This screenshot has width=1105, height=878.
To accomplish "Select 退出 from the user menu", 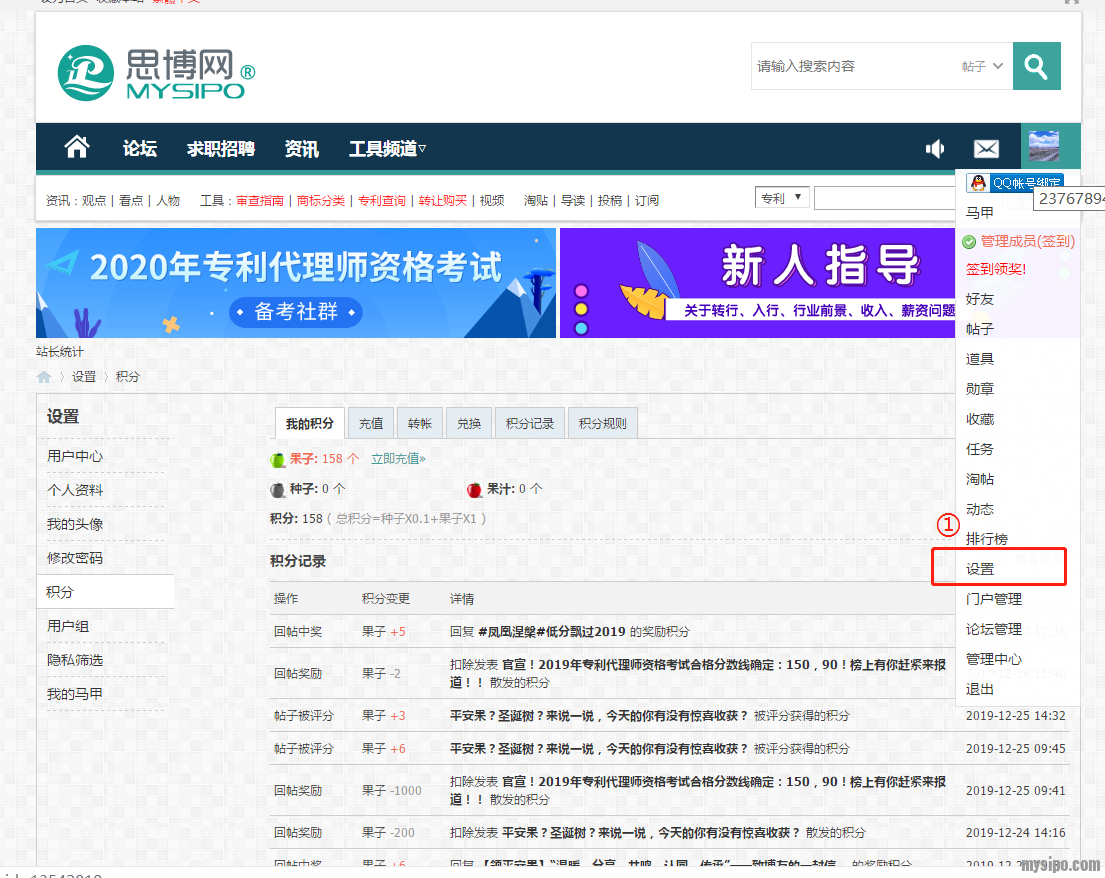I will (980, 689).
